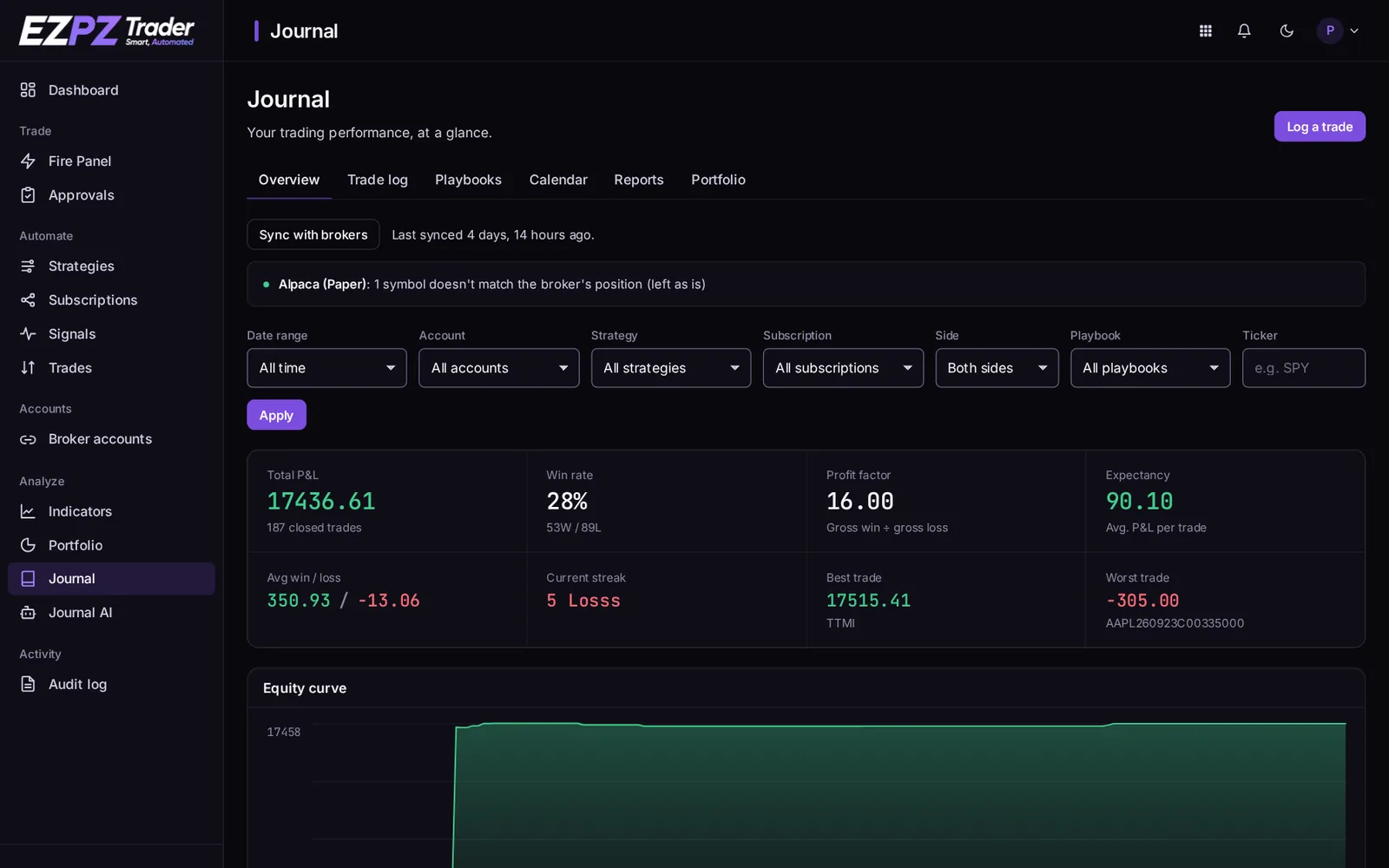This screenshot has width=1389, height=868.
Task: Click the Trades arrows icon
Action: (x=28, y=367)
